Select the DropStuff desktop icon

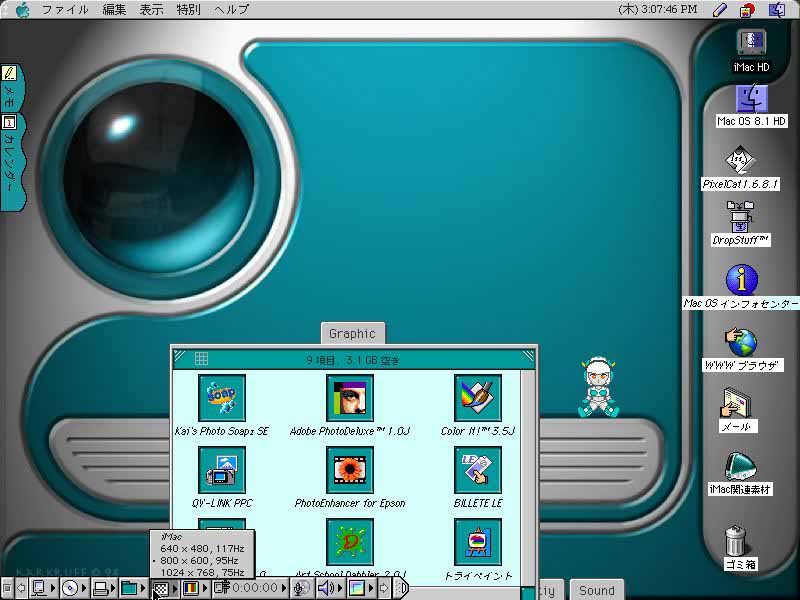click(740, 216)
